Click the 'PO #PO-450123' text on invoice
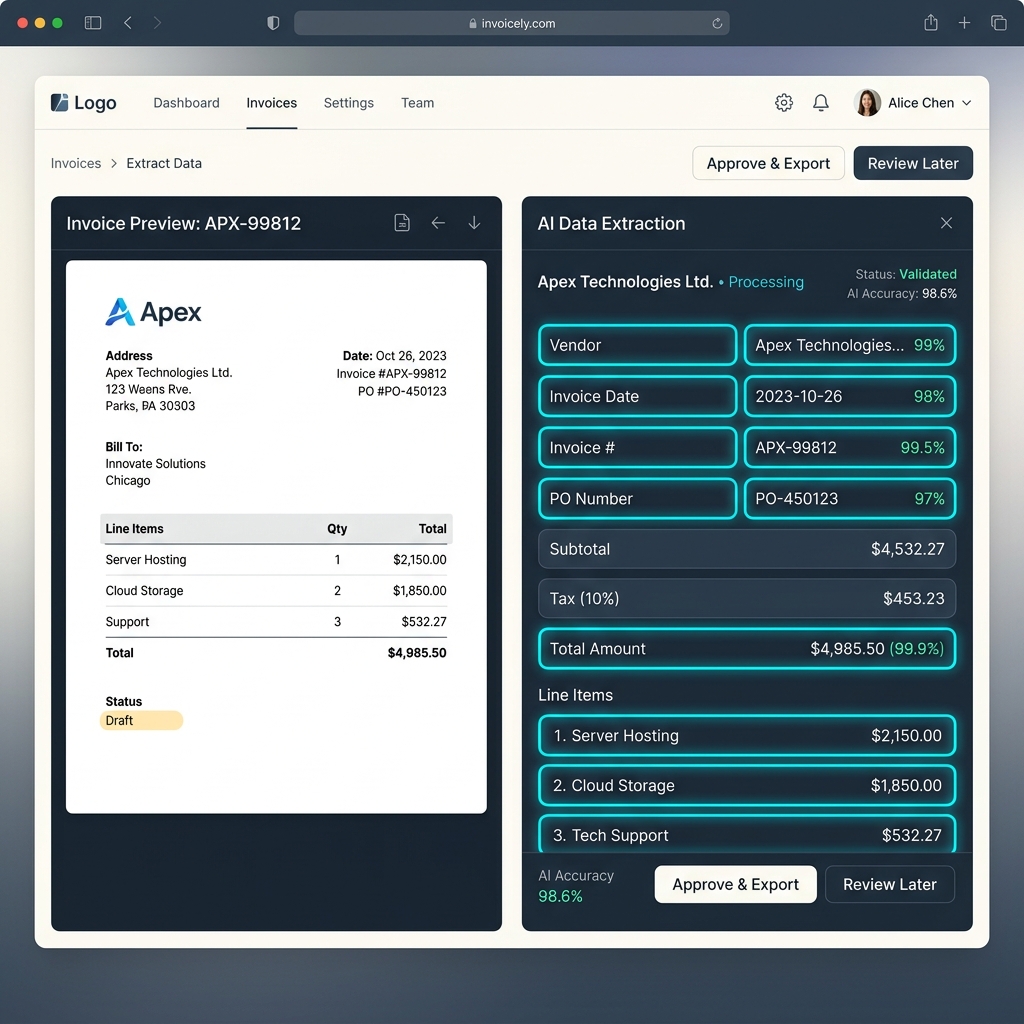The height and width of the screenshot is (1024, 1024). tap(402, 391)
